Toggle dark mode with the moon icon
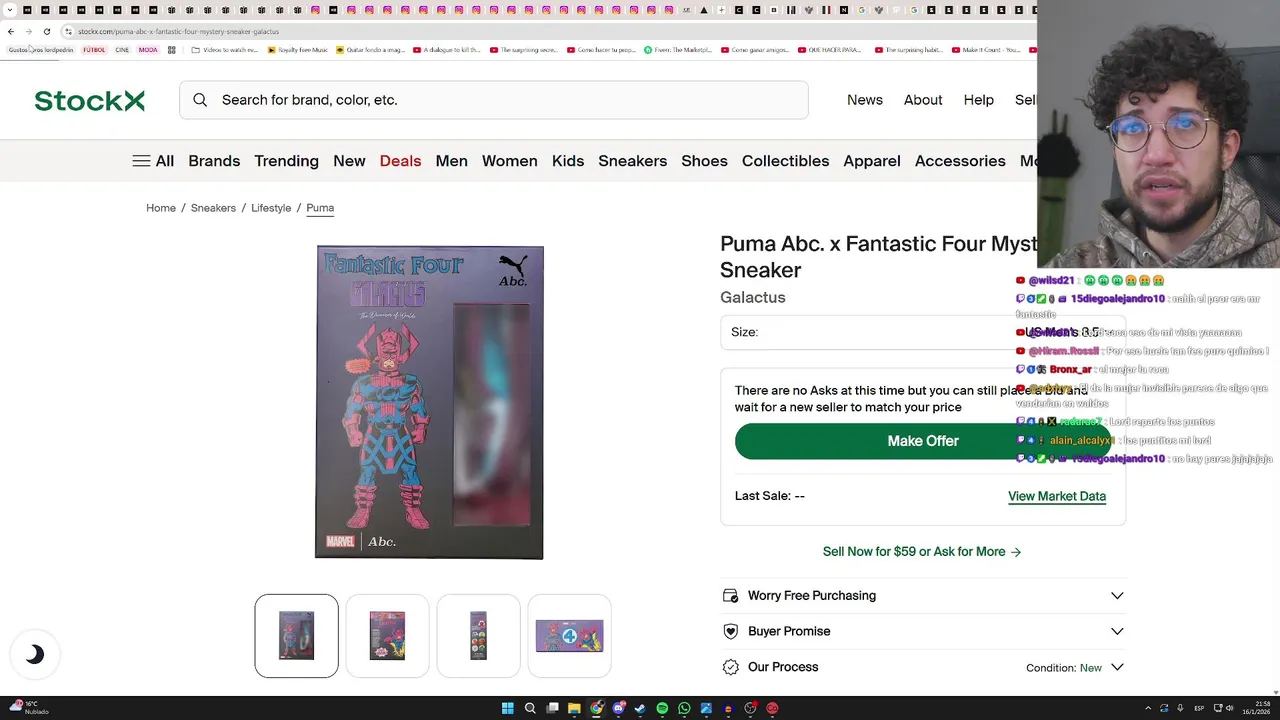The image size is (1280, 720). point(35,654)
